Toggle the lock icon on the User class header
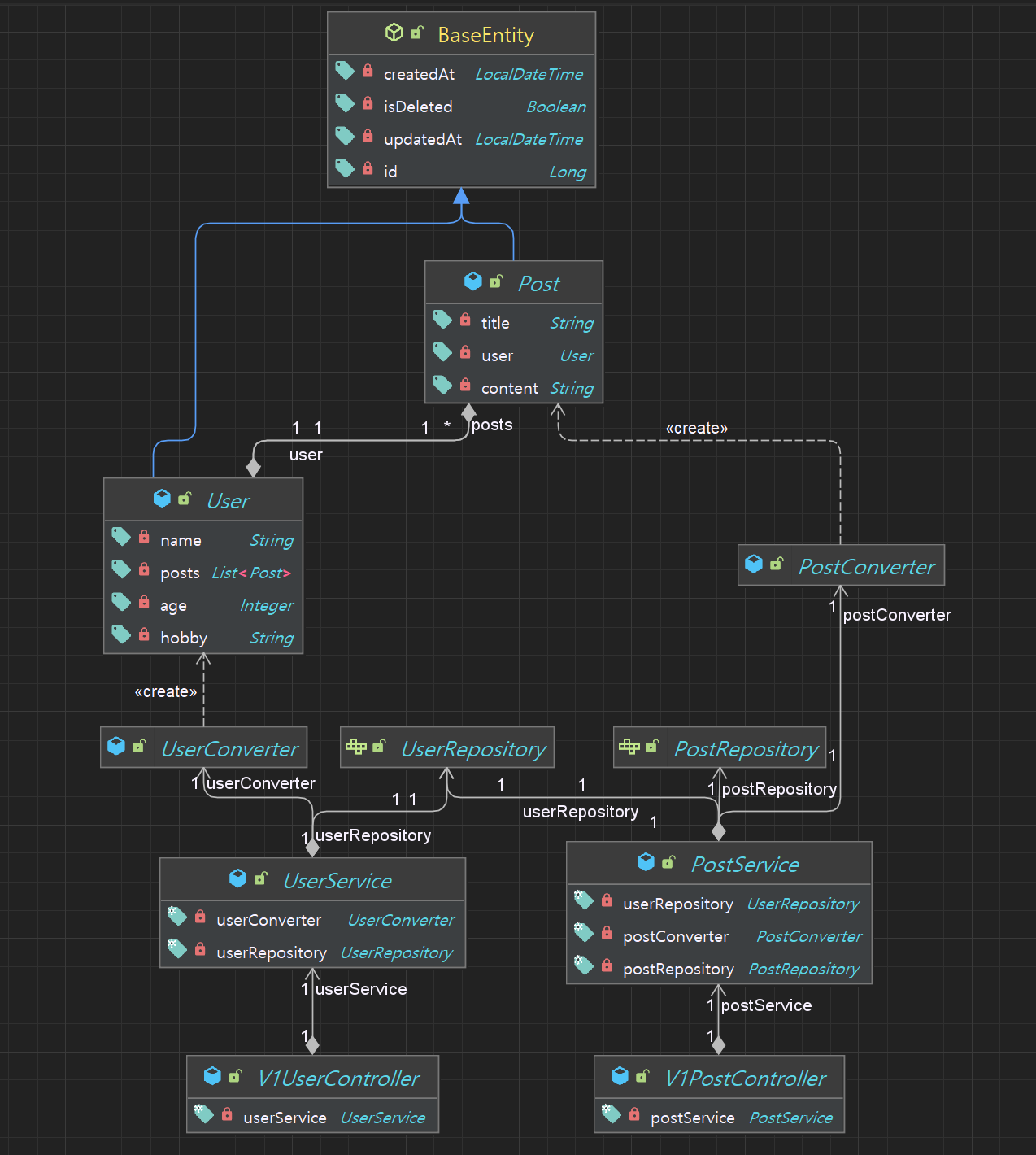This screenshot has height=1155, width=1036. click(x=185, y=498)
